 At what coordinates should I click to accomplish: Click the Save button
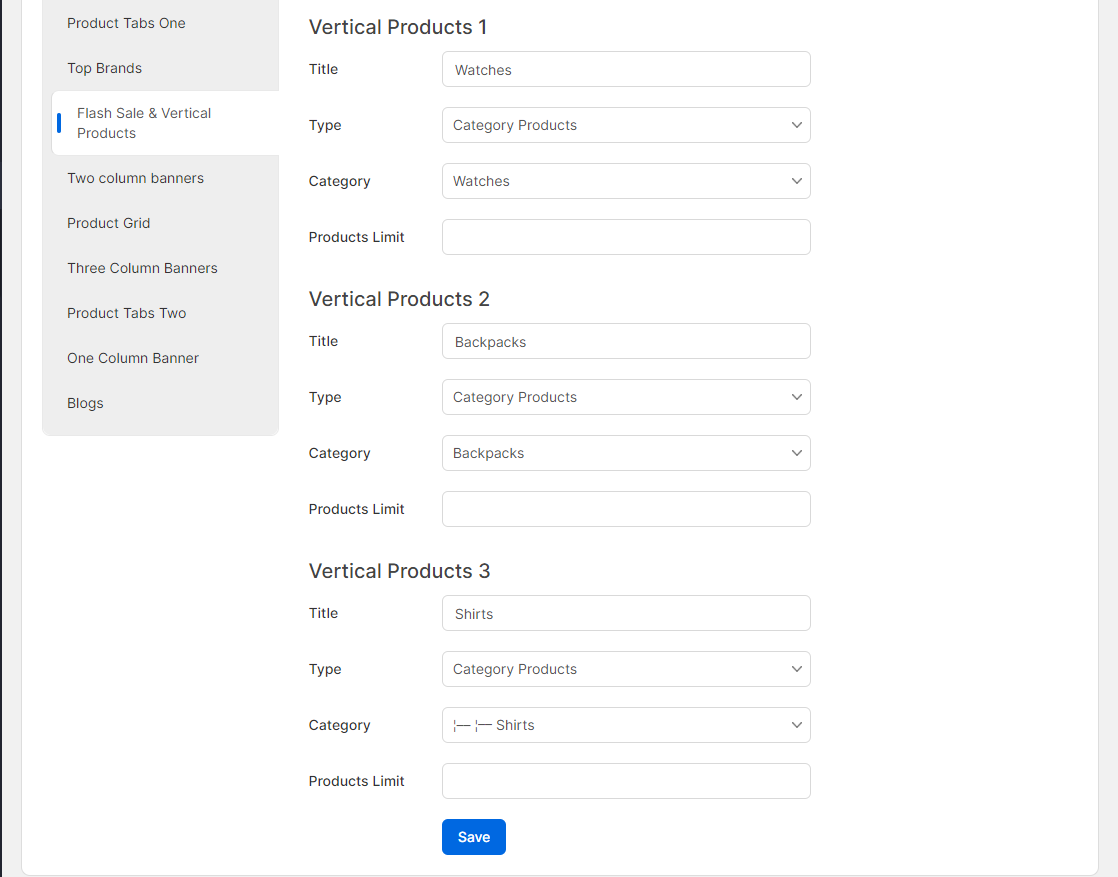tap(473, 837)
